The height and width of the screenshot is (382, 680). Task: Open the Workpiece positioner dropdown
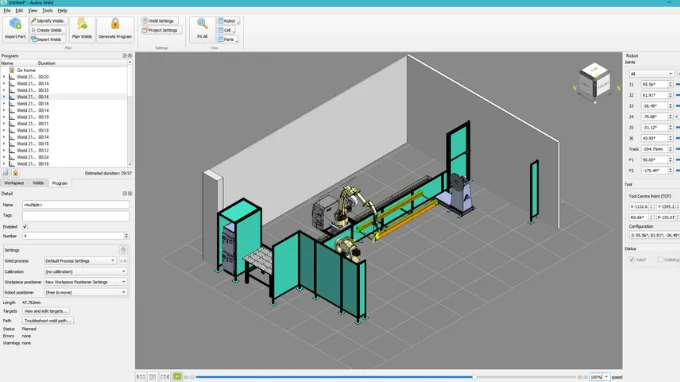coord(85,282)
